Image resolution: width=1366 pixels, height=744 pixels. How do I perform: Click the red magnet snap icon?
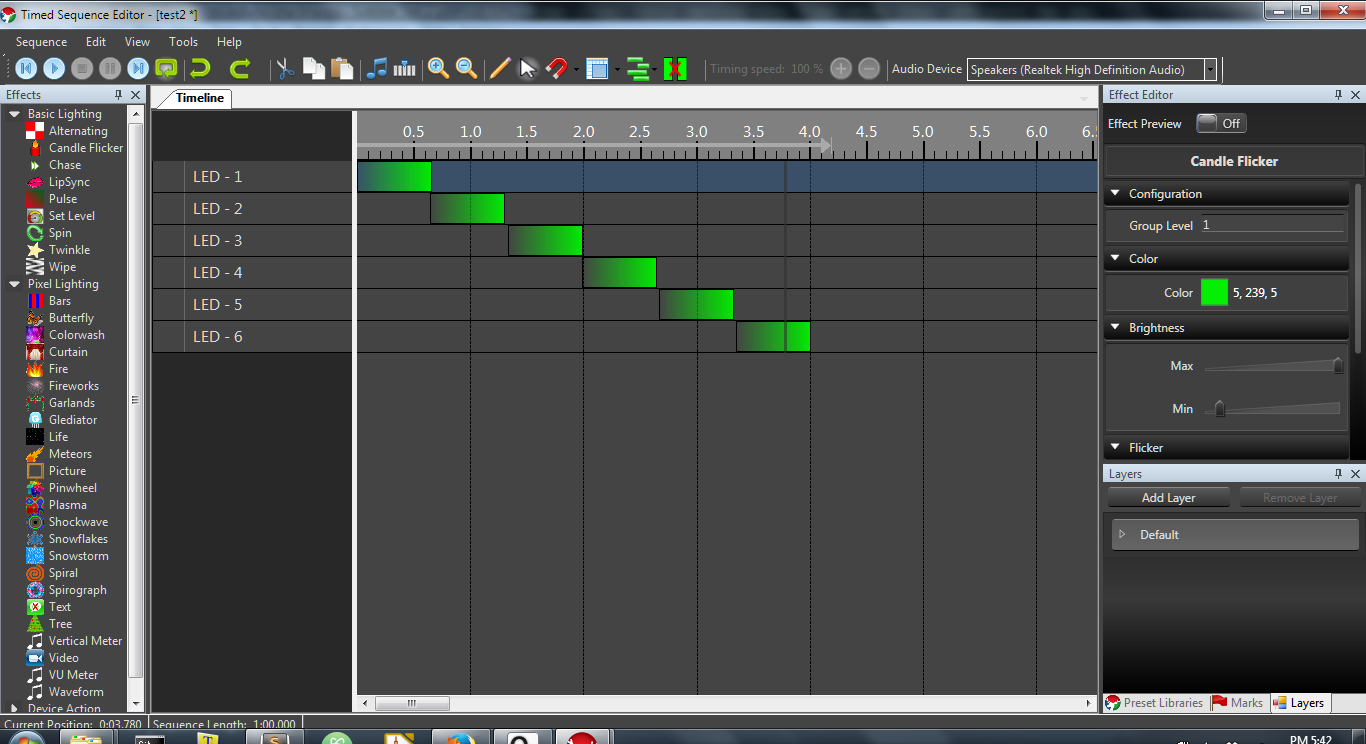pos(556,69)
